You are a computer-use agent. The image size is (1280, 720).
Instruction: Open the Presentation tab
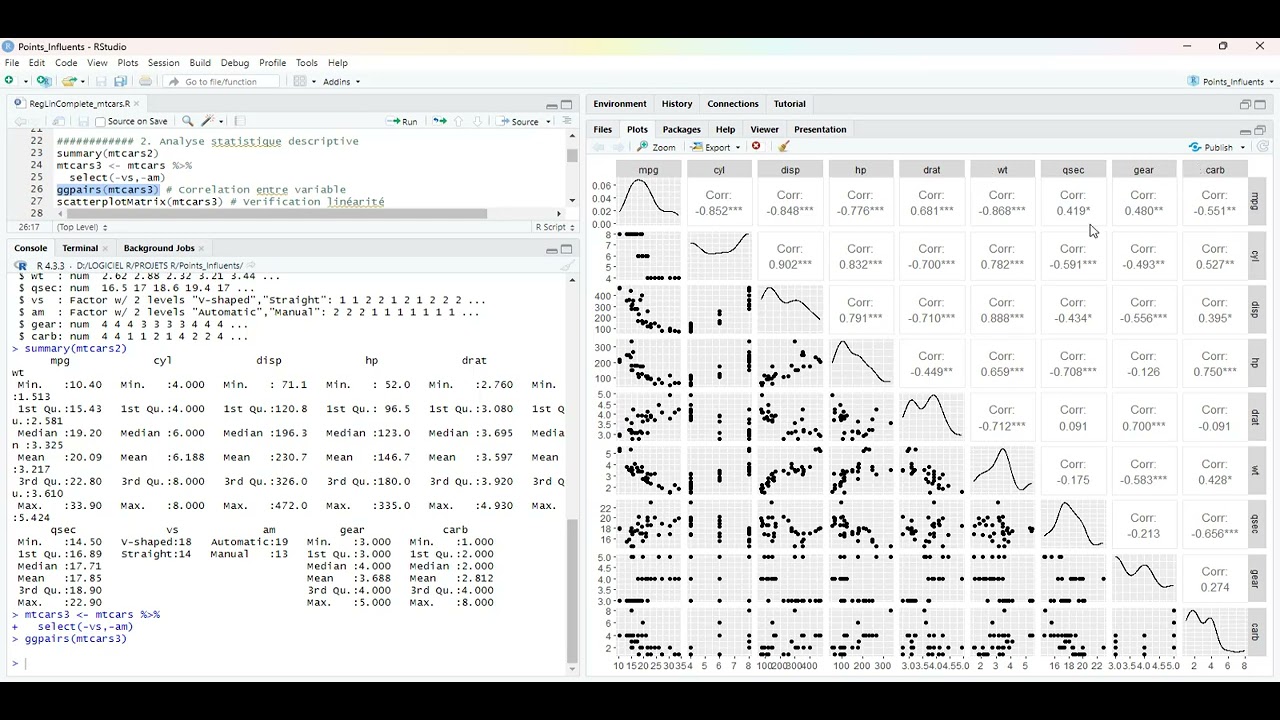point(820,129)
